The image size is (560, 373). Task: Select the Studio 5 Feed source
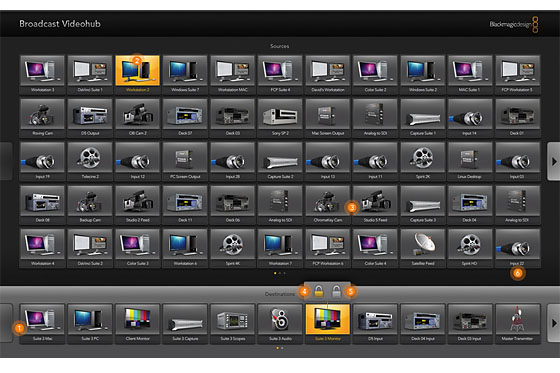click(375, 205)
